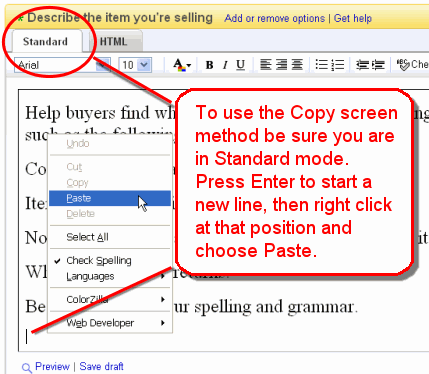Align text right in the editor
Image resolution: width=429 pixels, height=374 pixels.
pyautogui.click(x=282, y=64)
